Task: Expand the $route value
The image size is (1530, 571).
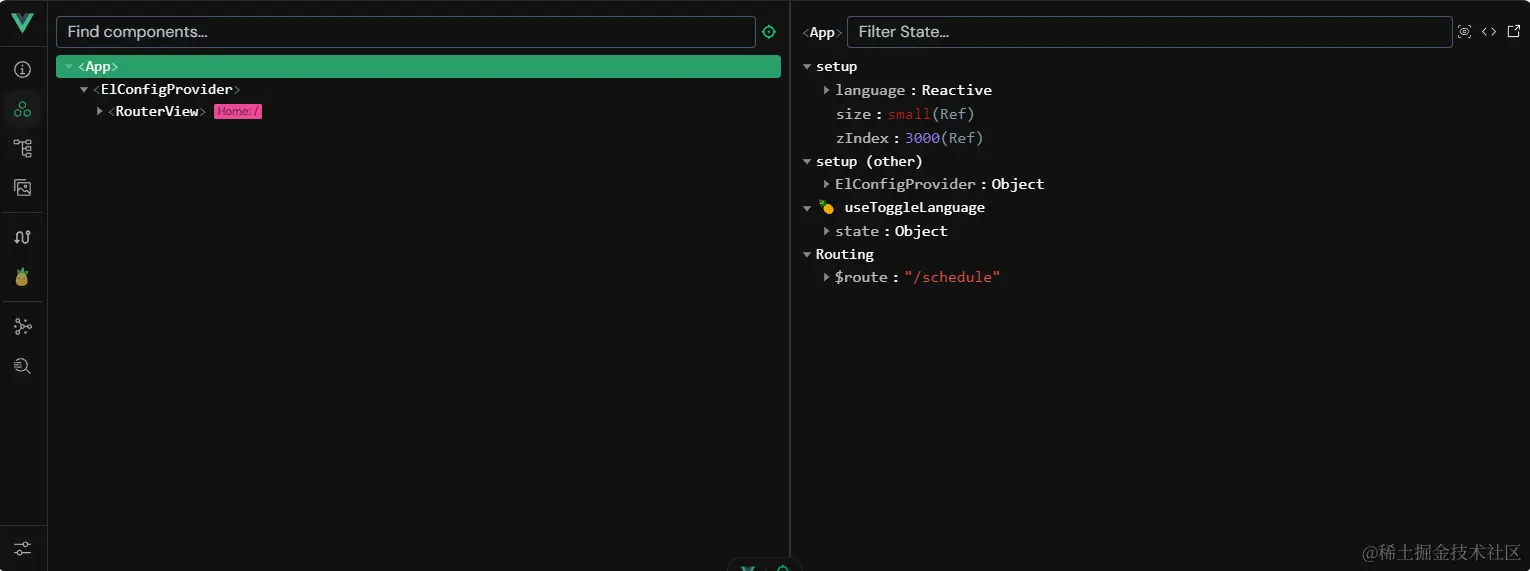Action: point(827,277)
